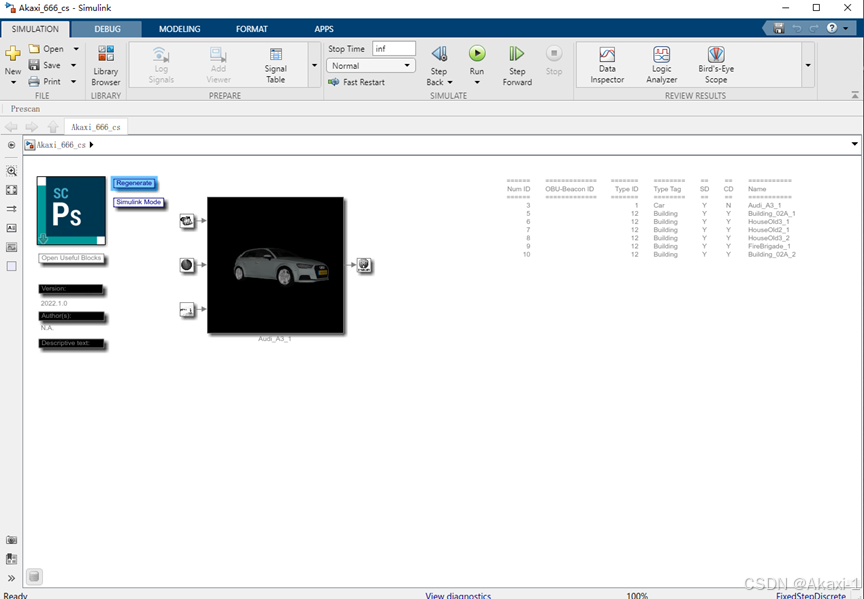Viewport: 864px width, 599px height.
Task: Click the Print icon
Action: (x=34, y=82)
